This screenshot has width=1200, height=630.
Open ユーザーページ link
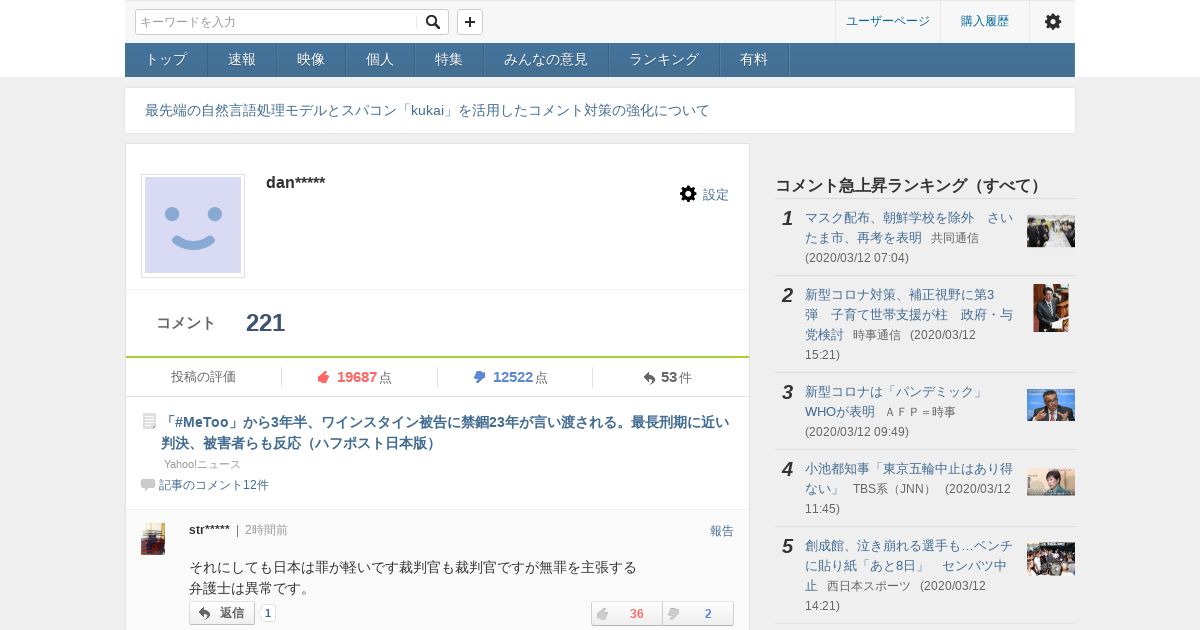pyautogui.click(x=888, y=21)
